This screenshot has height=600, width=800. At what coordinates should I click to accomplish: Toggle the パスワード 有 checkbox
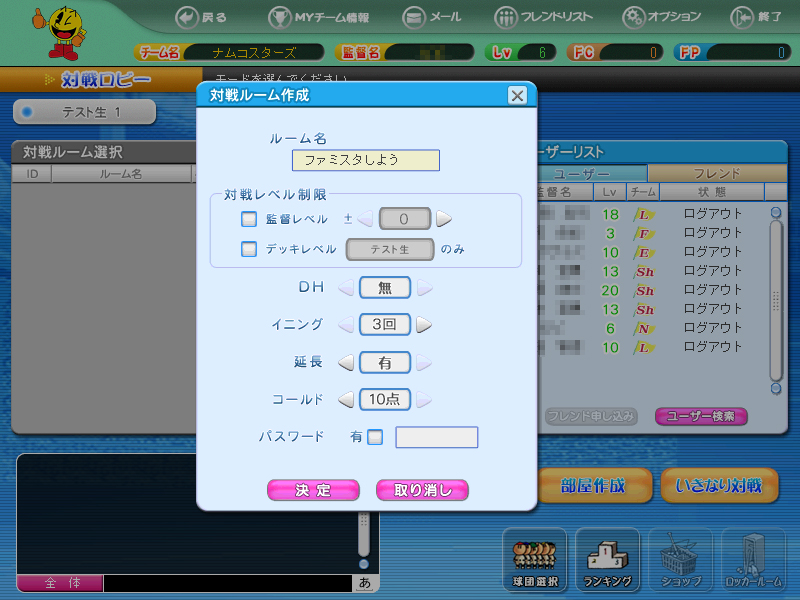tap(375, 437)
